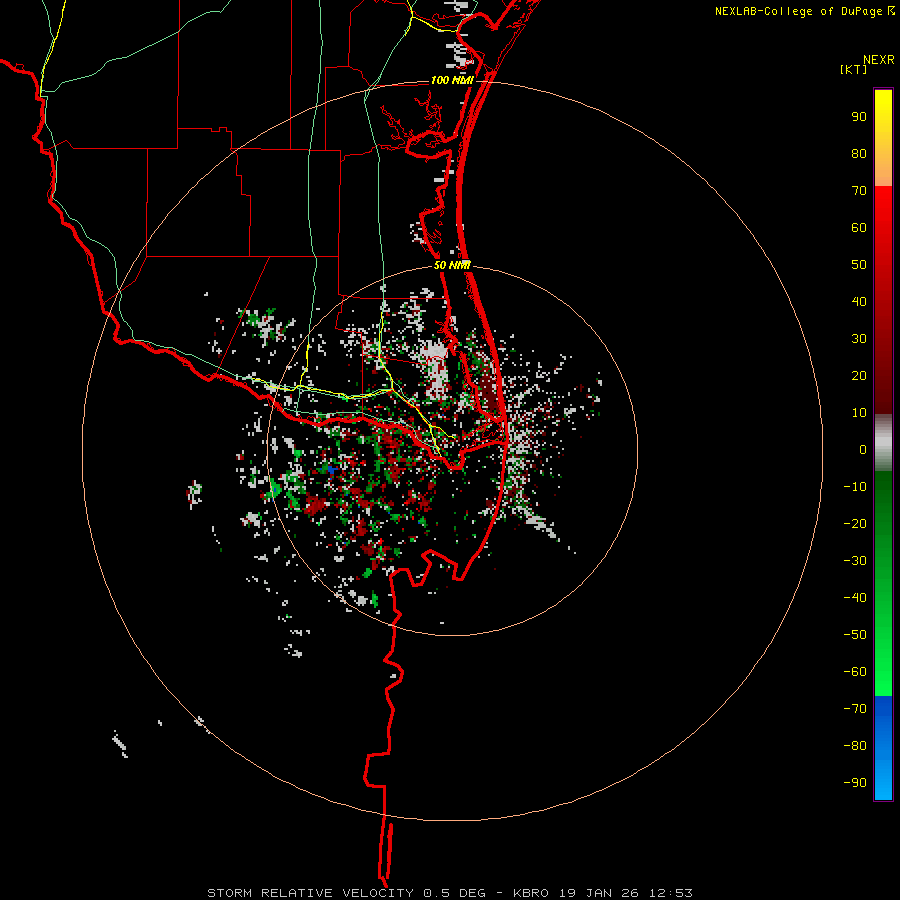Click the 90 value on the velocity scale

click(x=859, y=117)
